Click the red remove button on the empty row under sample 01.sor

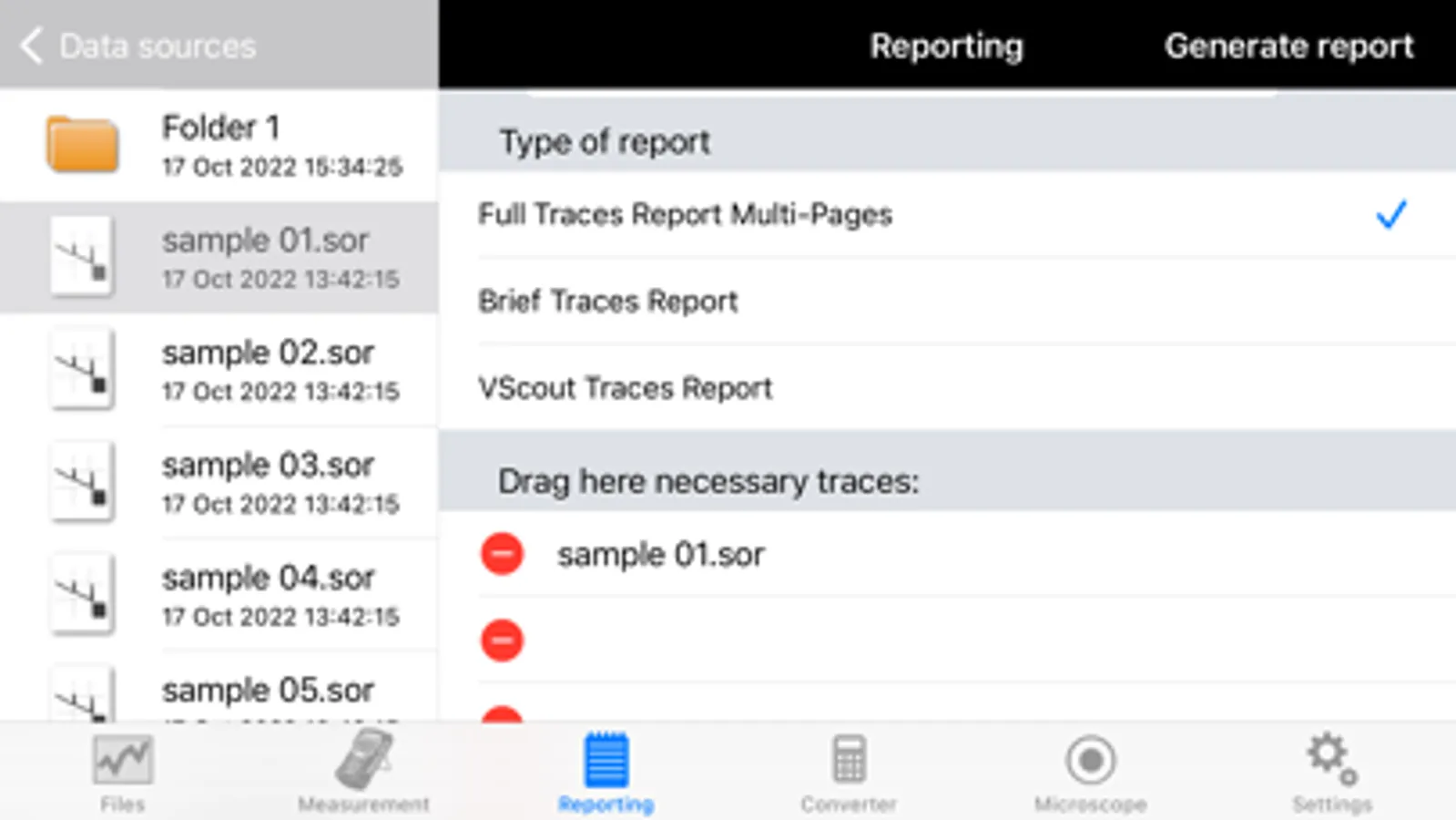[x=502, y=641]
